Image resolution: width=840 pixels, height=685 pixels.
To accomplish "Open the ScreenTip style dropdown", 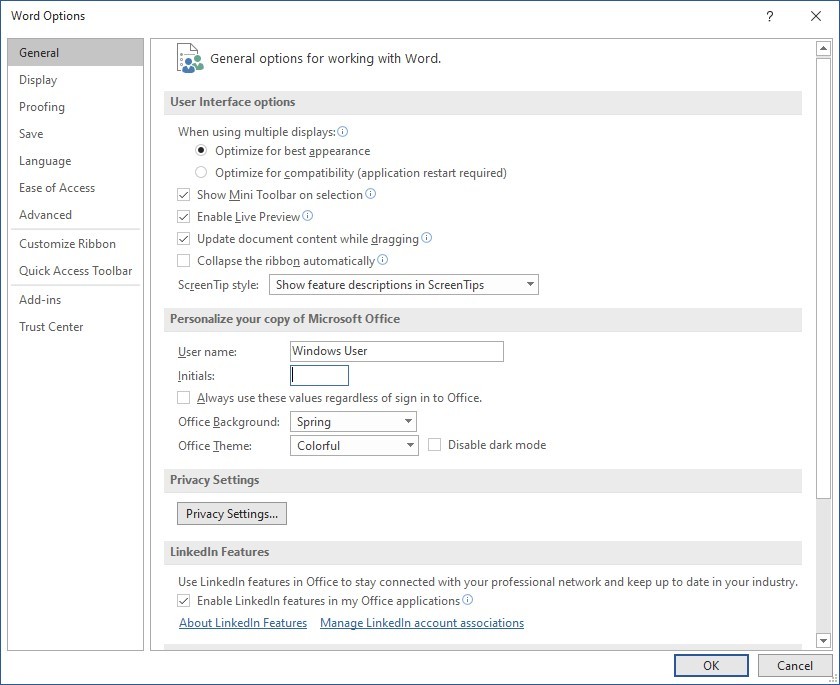I will (x=404, y=284).
